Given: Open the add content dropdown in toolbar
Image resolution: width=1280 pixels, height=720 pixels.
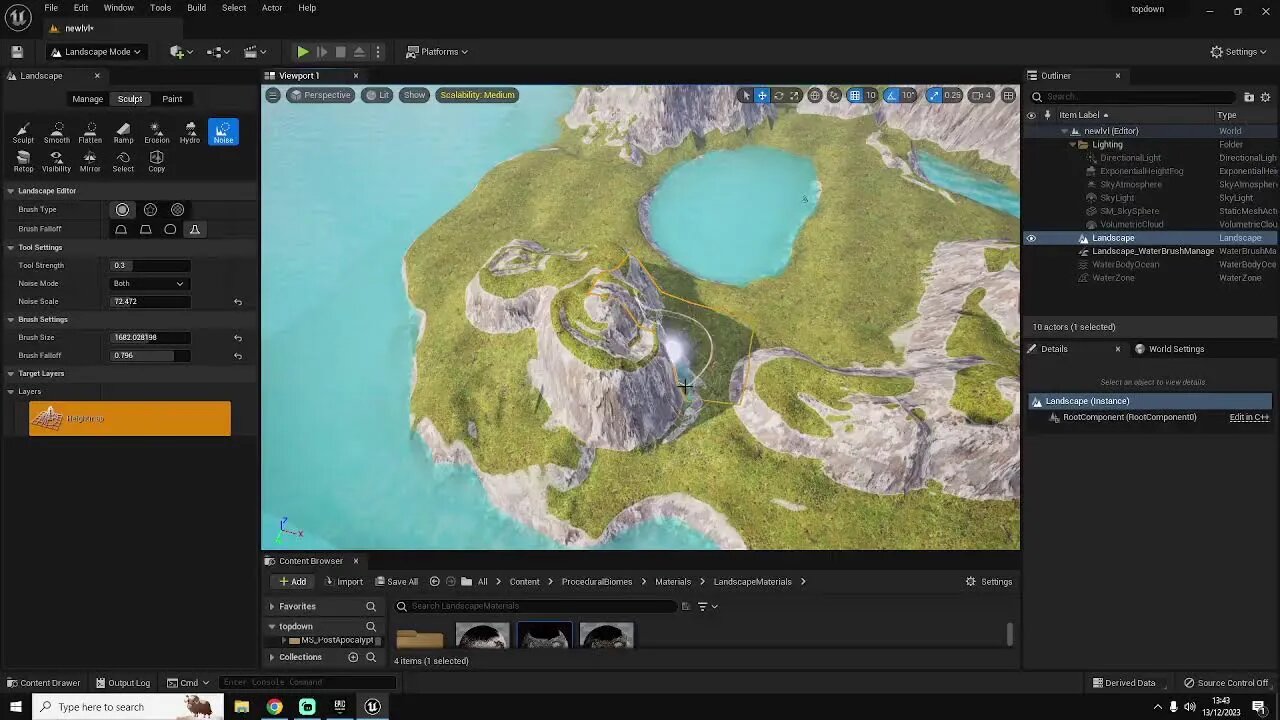Looking at the screenshot, I should tap(181, 52).
